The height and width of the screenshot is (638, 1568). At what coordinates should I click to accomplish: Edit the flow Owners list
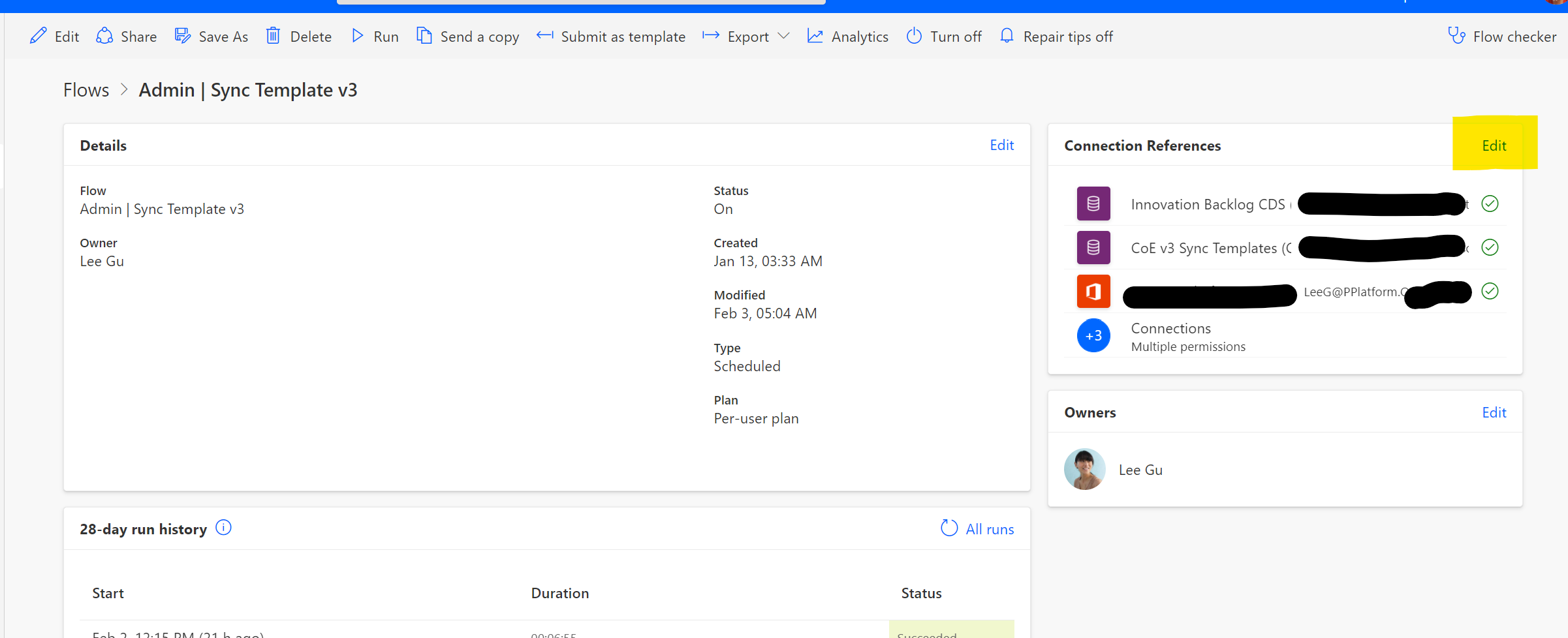(x=1494, y=412)
